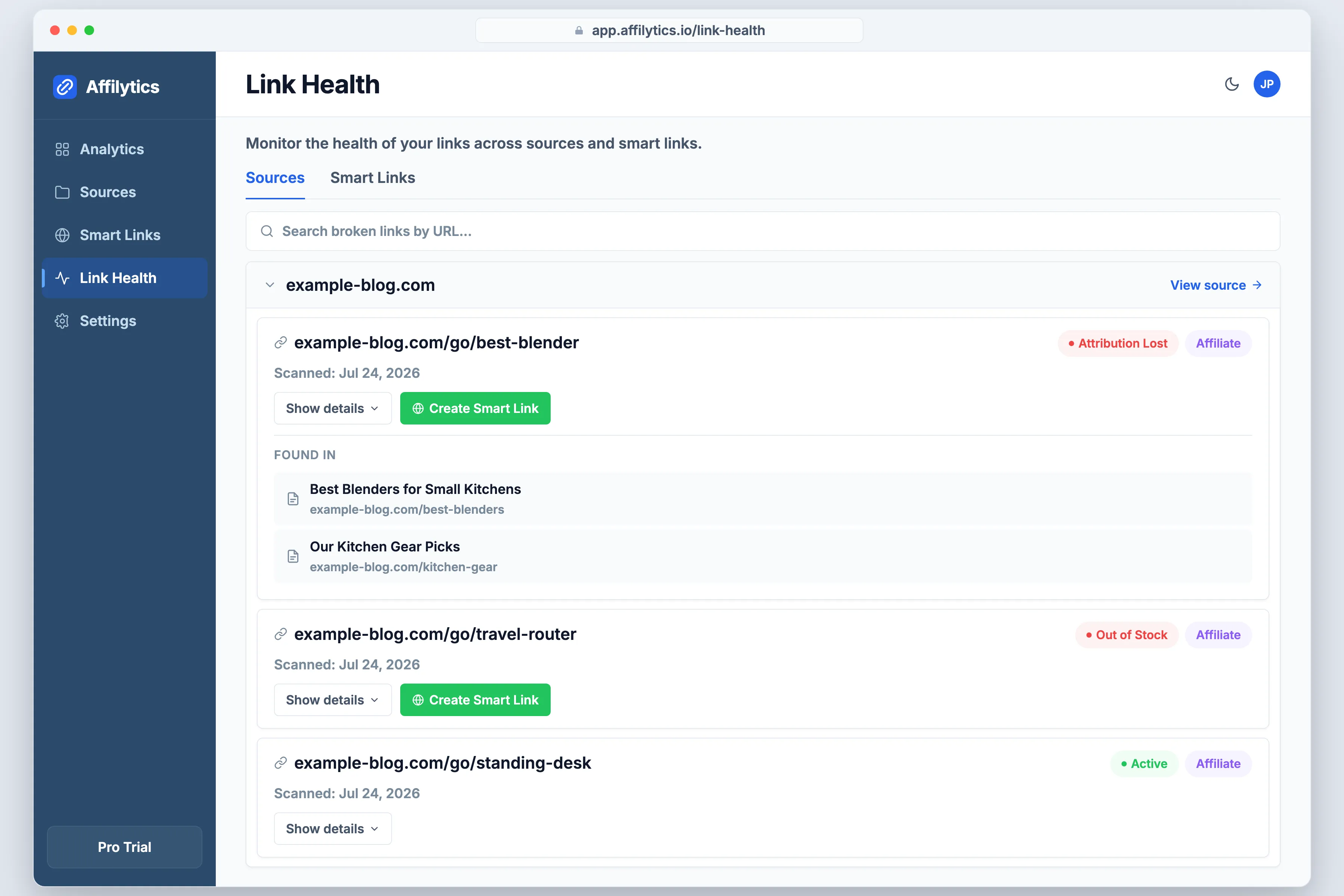The width and height of the screenshot is (1344, 896).
Task: Open Sources from the sidebar
Action: [125, 192]
